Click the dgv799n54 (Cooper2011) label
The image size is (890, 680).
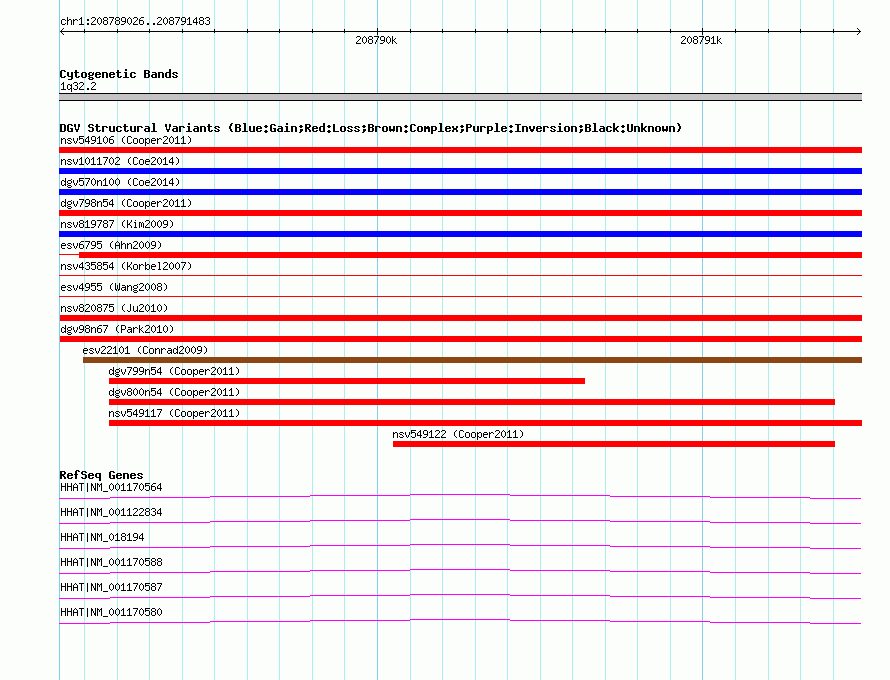pyautogui.click(x=174, y=371)
